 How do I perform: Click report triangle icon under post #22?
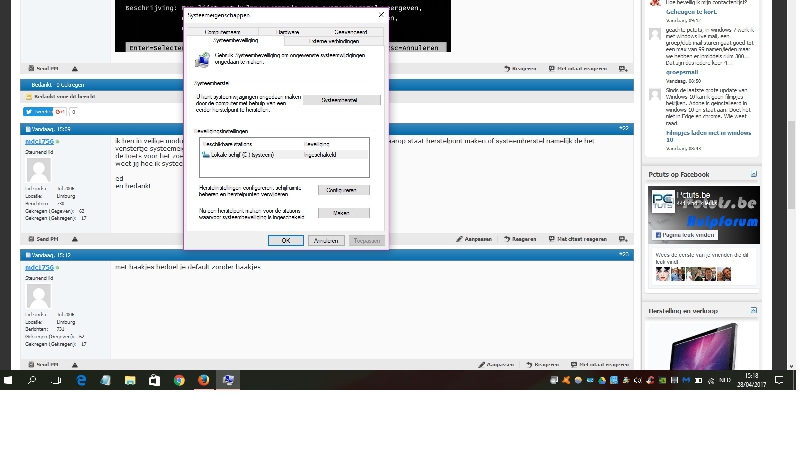[75, 239]
